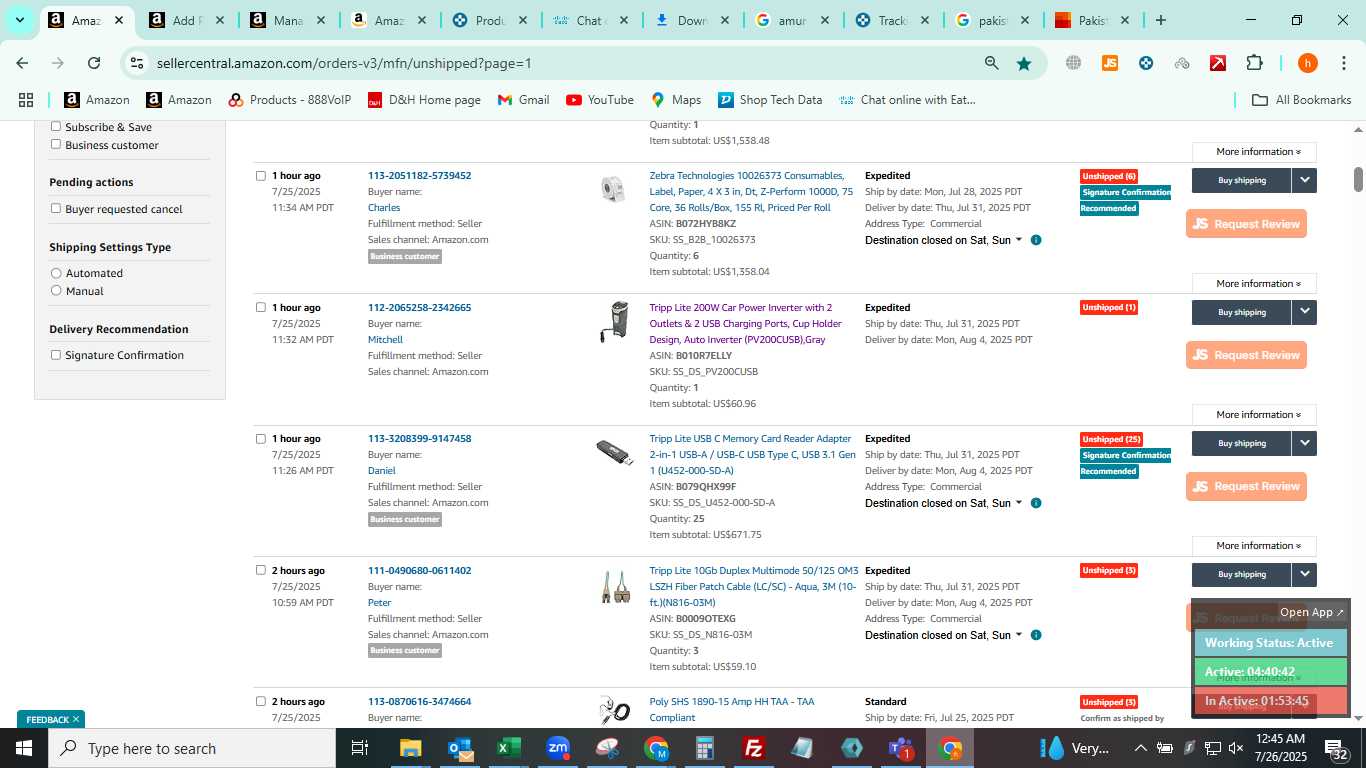Click the info icon in Peter order row
The width and height of the screenshot is (1366, 768).
1036,635
